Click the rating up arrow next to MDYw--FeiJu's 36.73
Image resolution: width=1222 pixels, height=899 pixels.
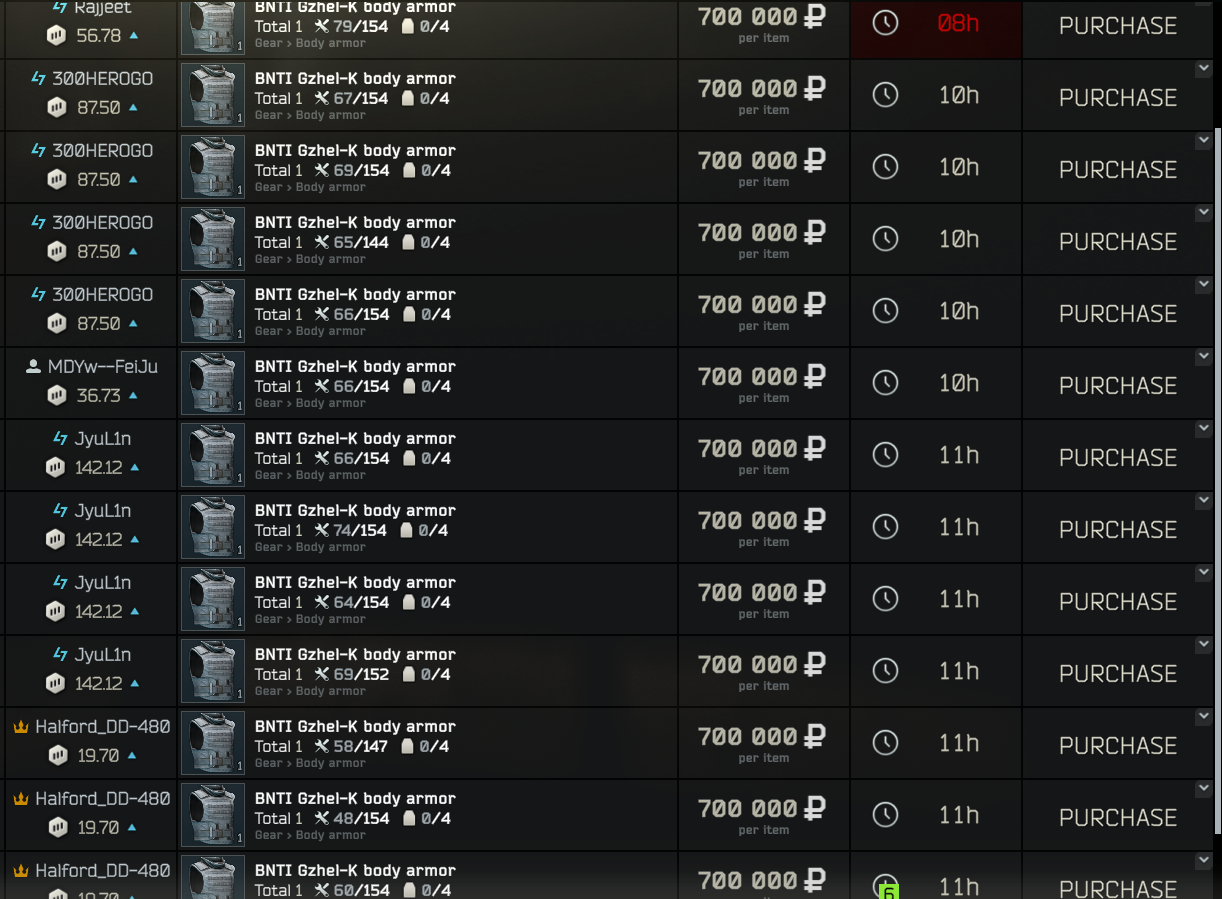tap(133, 396)
